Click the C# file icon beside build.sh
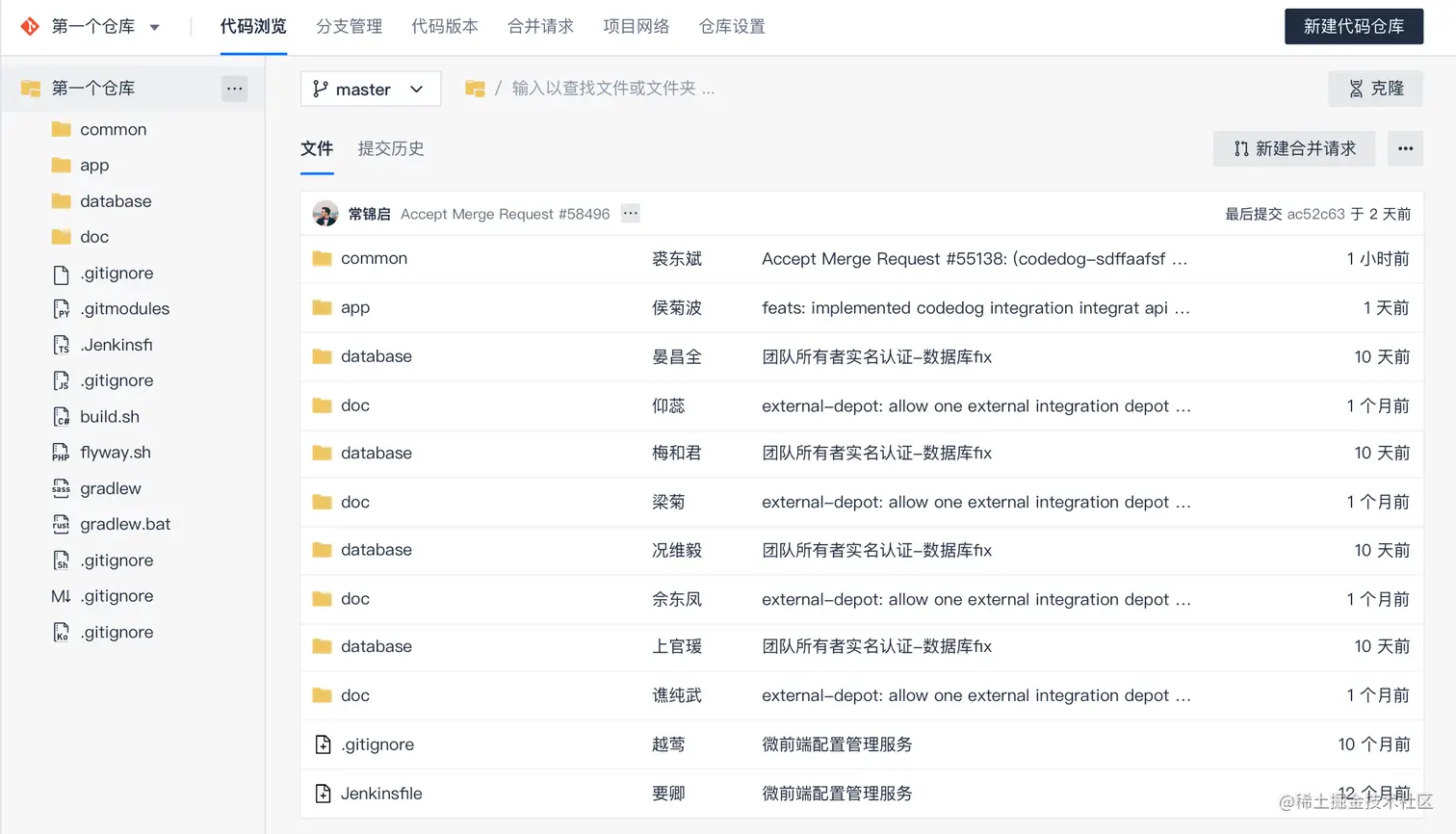This screenshot has width=1456, height=834. click(x=61, y=417)
